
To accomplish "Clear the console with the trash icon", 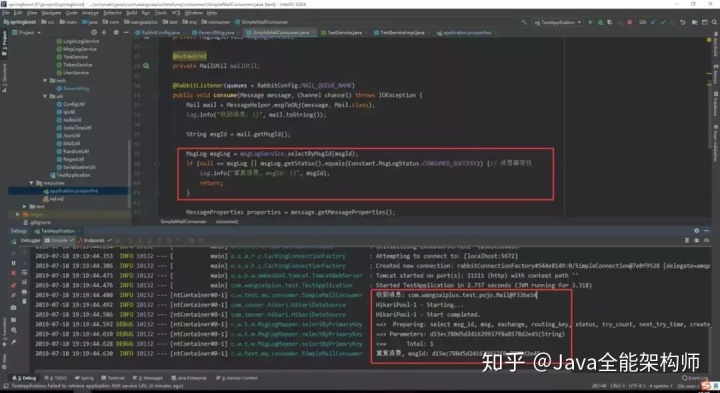I will point(24,301).
